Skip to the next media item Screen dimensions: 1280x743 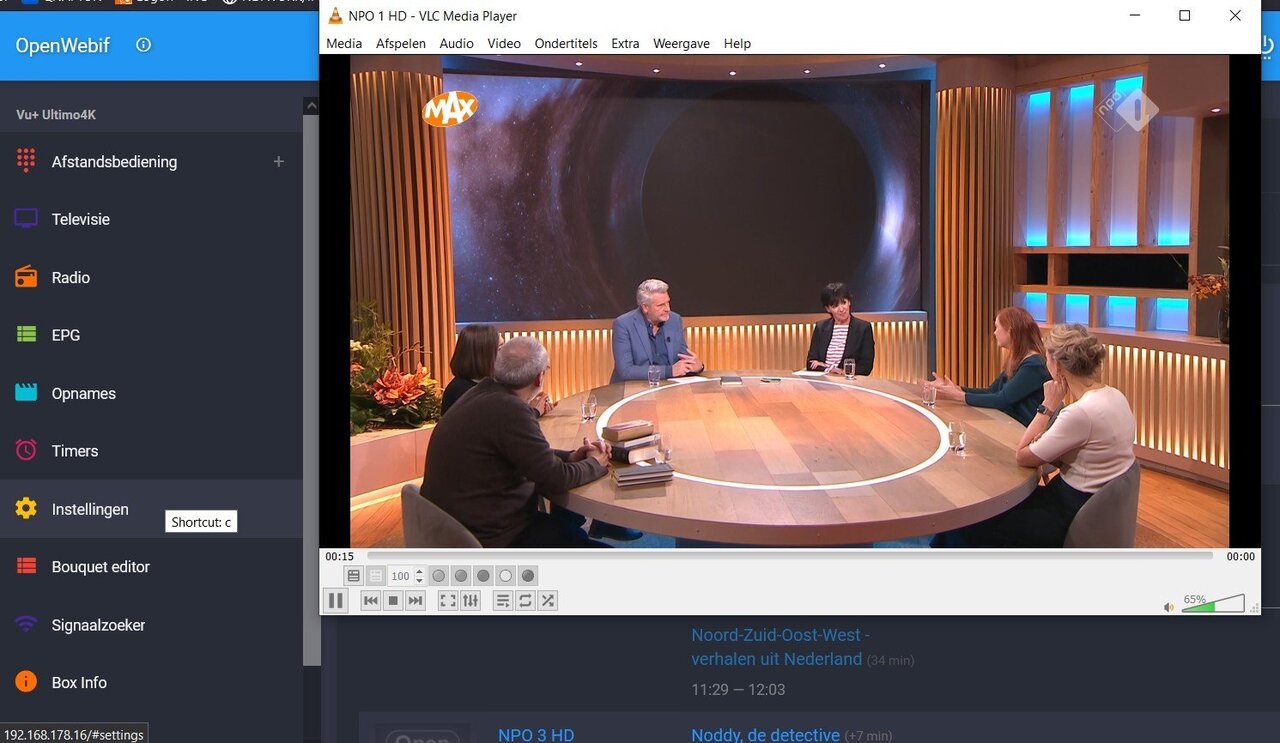click(x=415, y=600)
